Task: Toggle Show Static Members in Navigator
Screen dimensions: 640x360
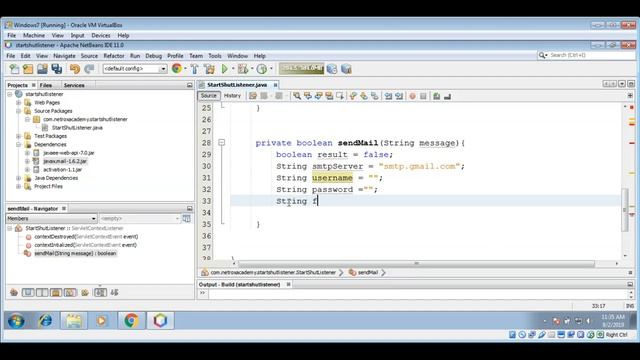Action: pyautogui.click(x=42, y=292)
